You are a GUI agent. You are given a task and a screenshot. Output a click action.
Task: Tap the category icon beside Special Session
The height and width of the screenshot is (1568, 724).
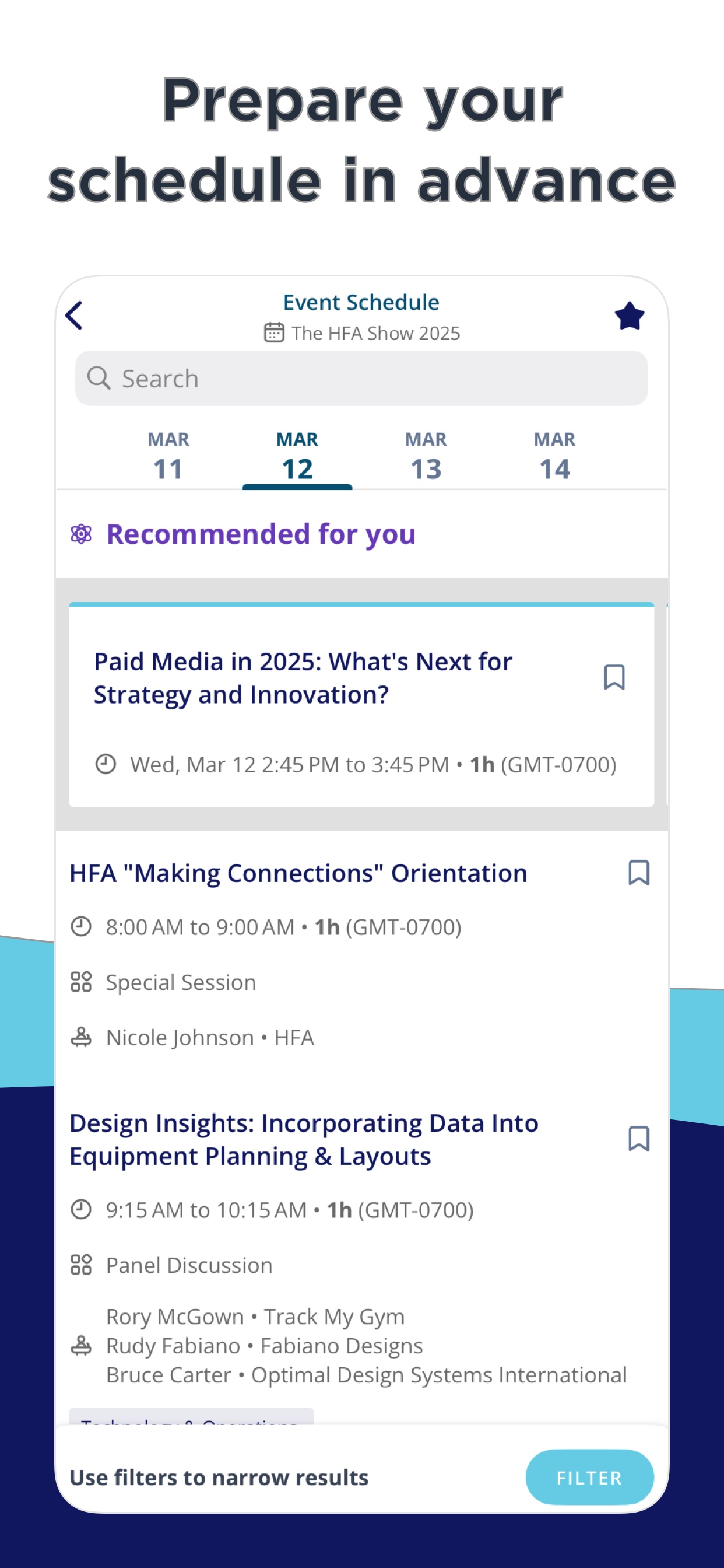click(x=81, y=982)
